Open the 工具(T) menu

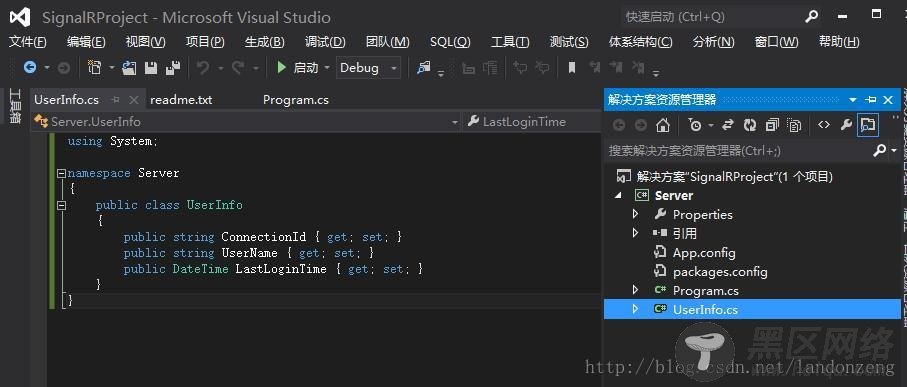510,42
